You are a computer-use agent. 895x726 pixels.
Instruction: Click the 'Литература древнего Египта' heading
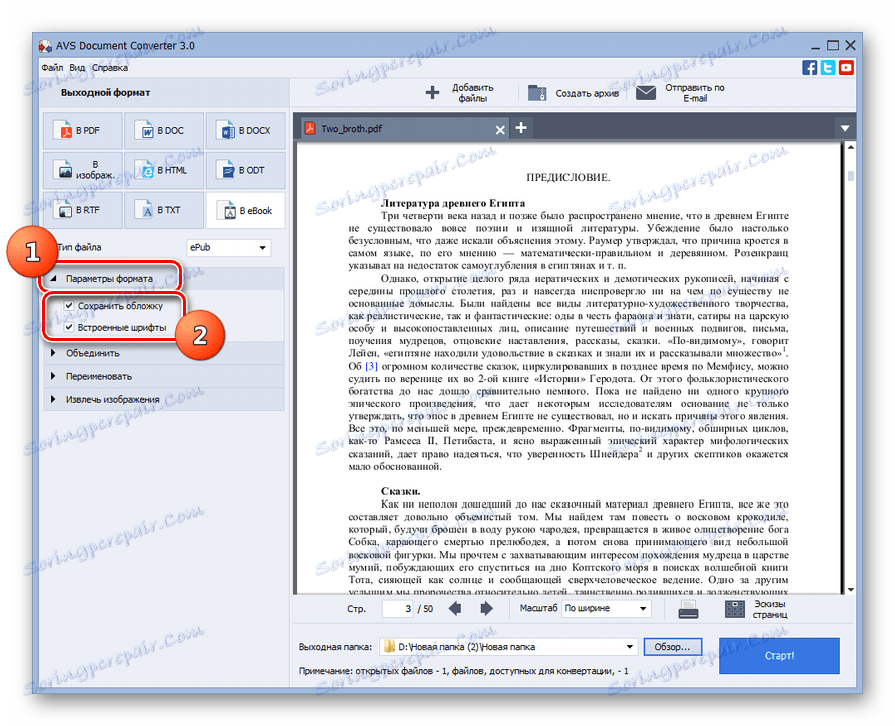tap(453, 203)
